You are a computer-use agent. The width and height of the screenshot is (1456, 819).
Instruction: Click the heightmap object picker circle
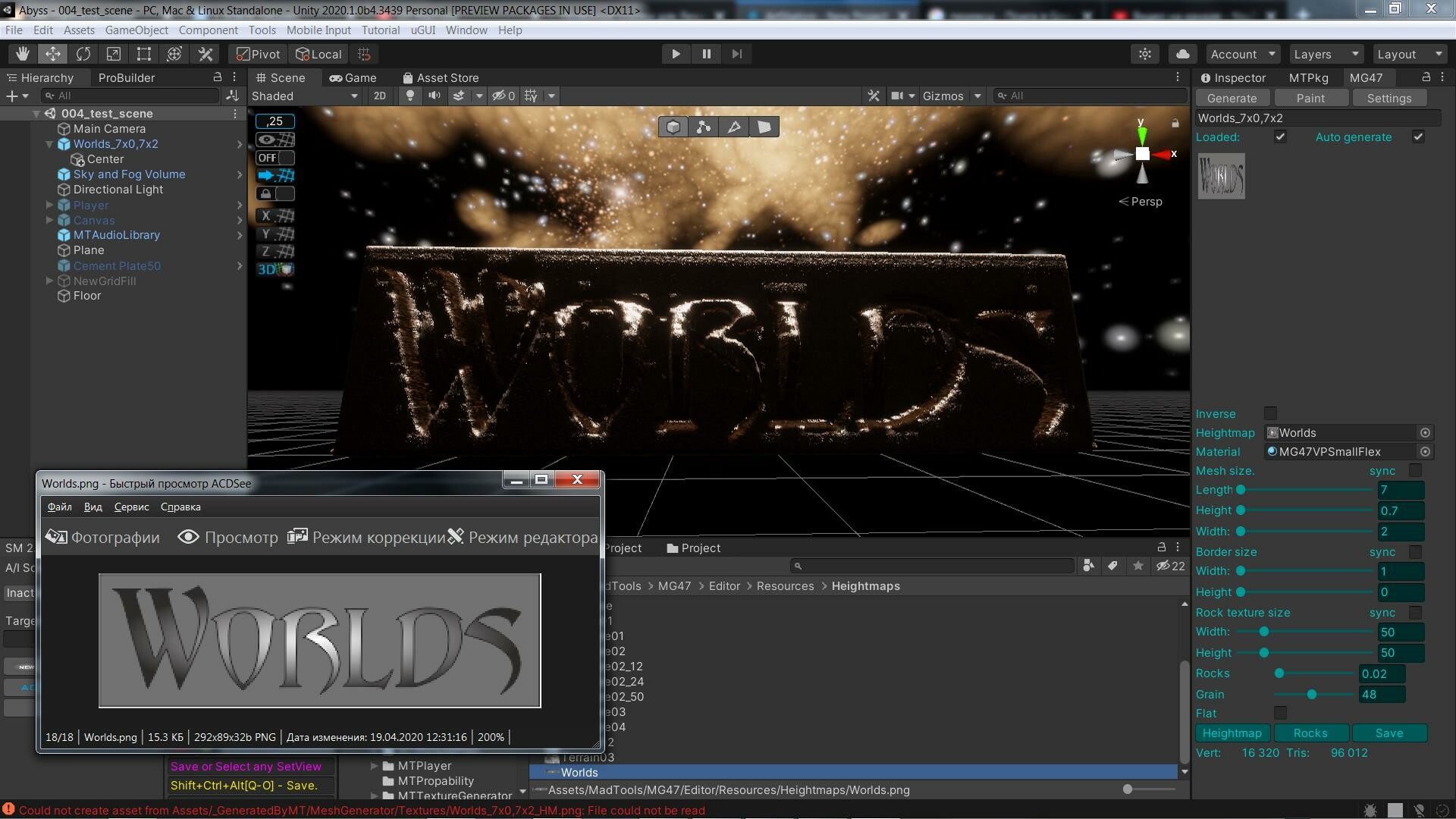(1425, 433)
